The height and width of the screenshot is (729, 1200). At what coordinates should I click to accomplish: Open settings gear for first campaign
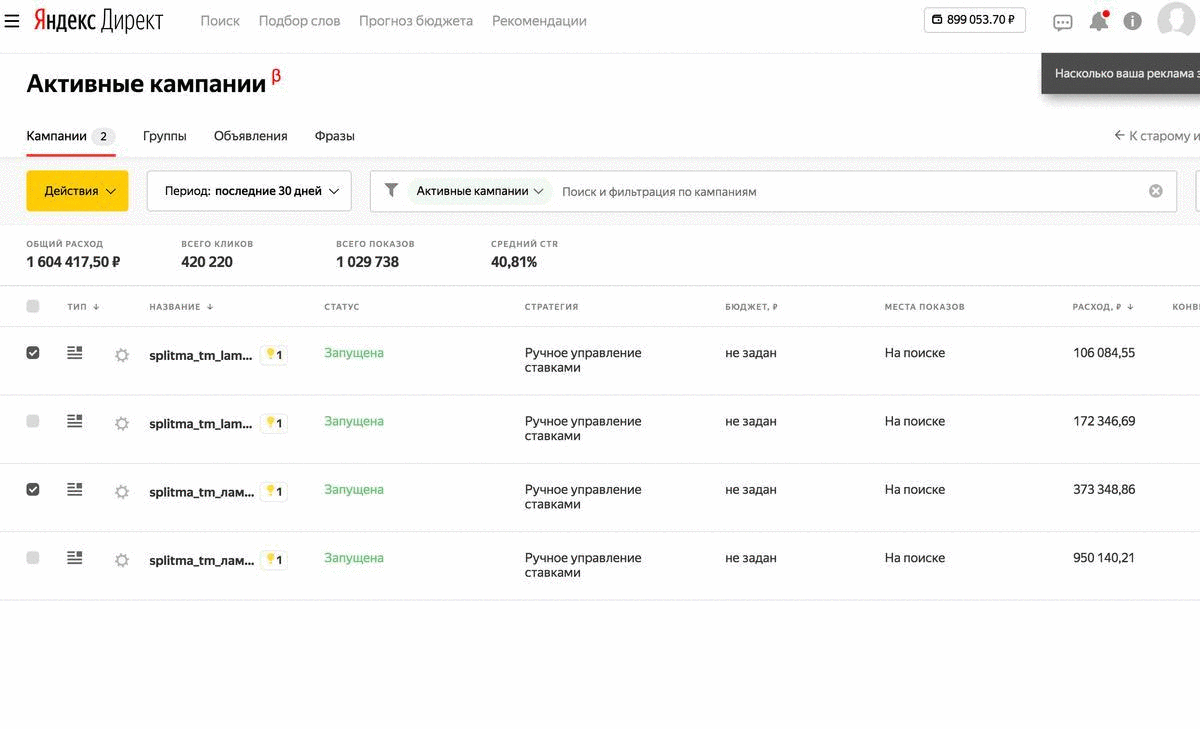point(122,355)
